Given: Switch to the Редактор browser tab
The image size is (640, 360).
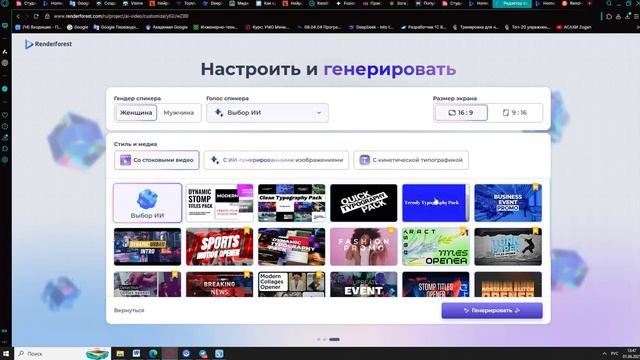Looking at the screenshot, I should [512, 4].
